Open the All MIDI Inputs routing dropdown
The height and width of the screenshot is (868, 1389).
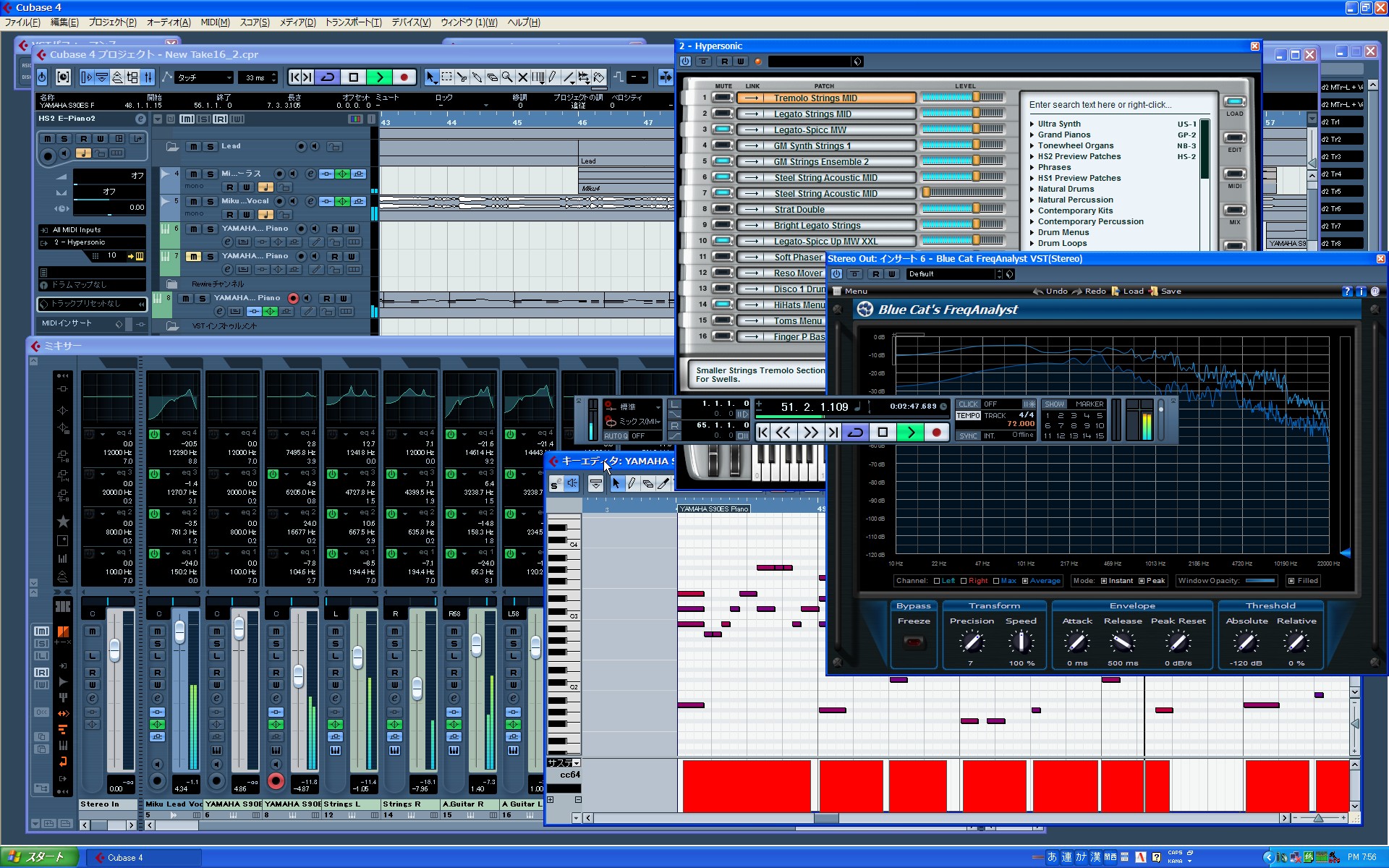pyautogui.click(x=92, y=230)
